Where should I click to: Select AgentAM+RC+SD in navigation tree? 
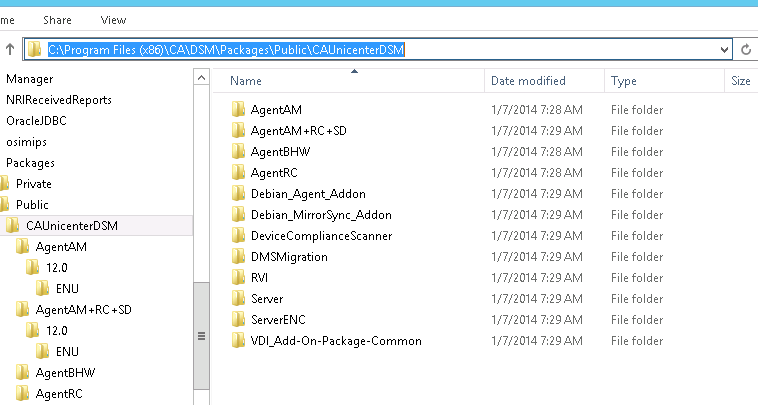tap(84, 310)
